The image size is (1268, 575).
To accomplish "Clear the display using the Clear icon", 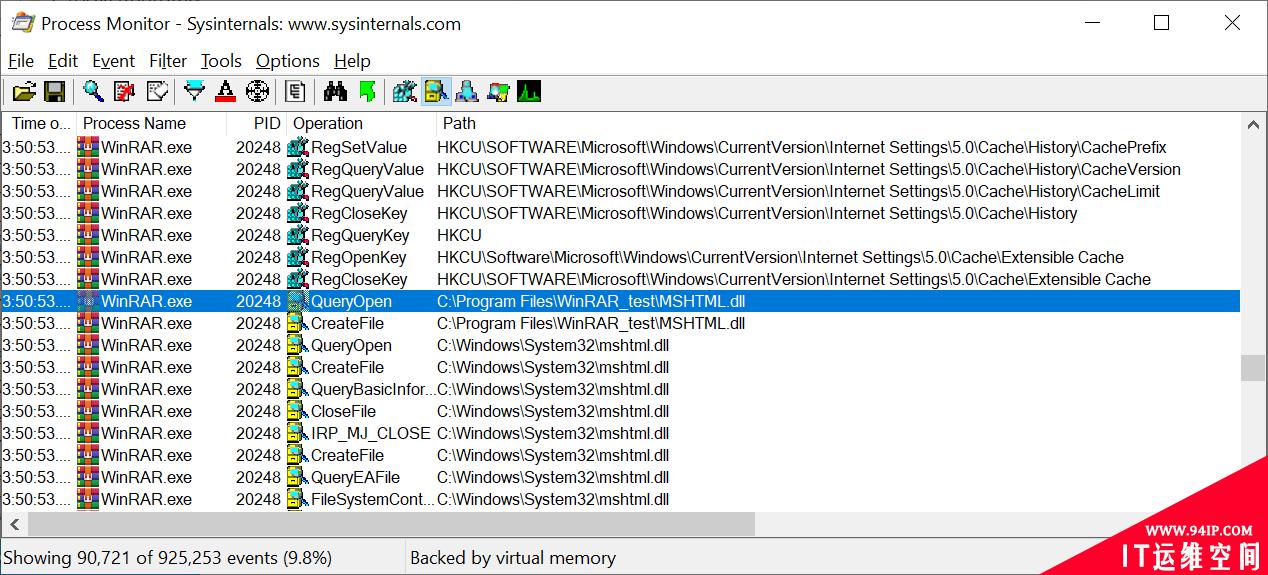I will coord(157,92).
